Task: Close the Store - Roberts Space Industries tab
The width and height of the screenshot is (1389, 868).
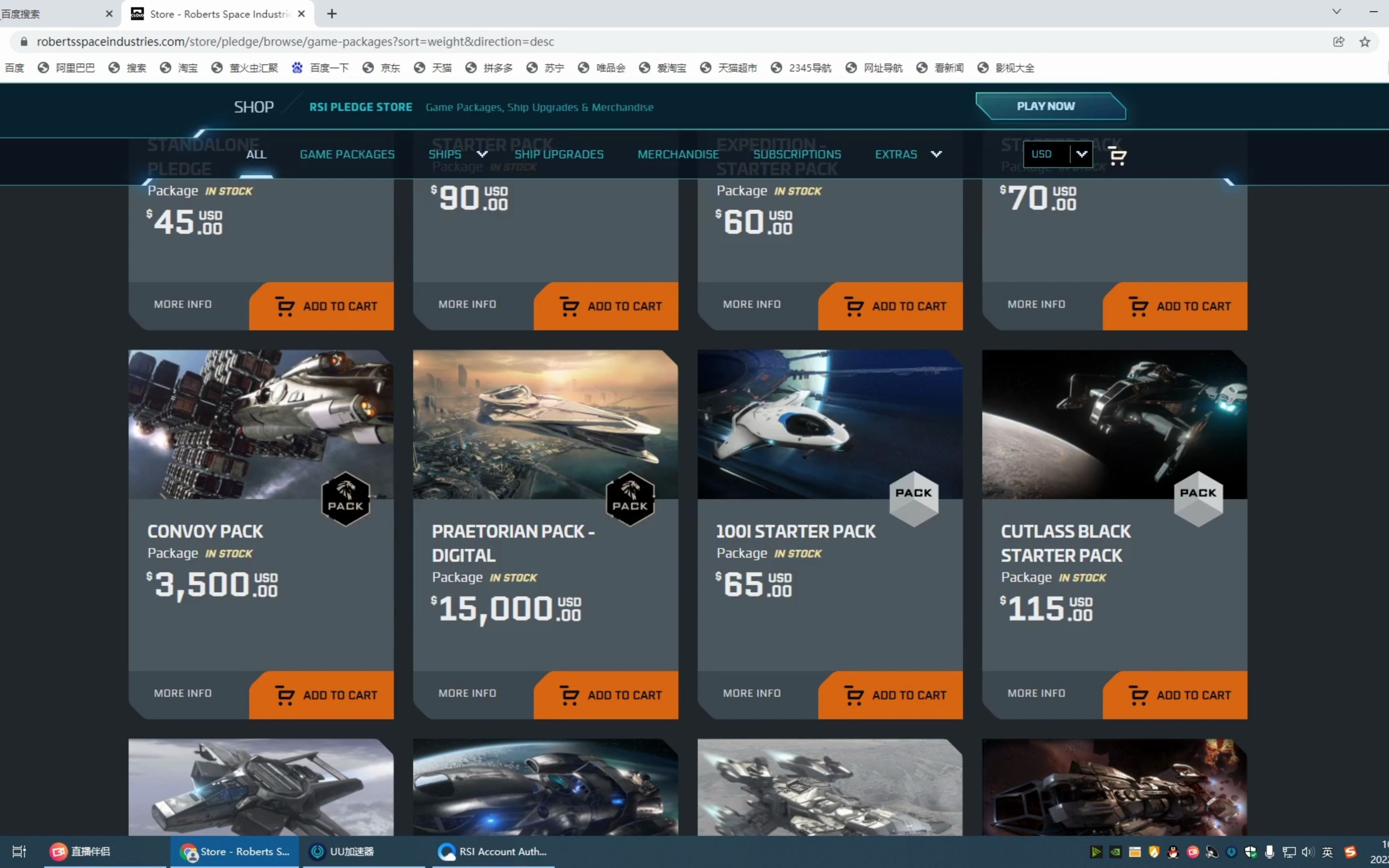Action: point(301,14)
